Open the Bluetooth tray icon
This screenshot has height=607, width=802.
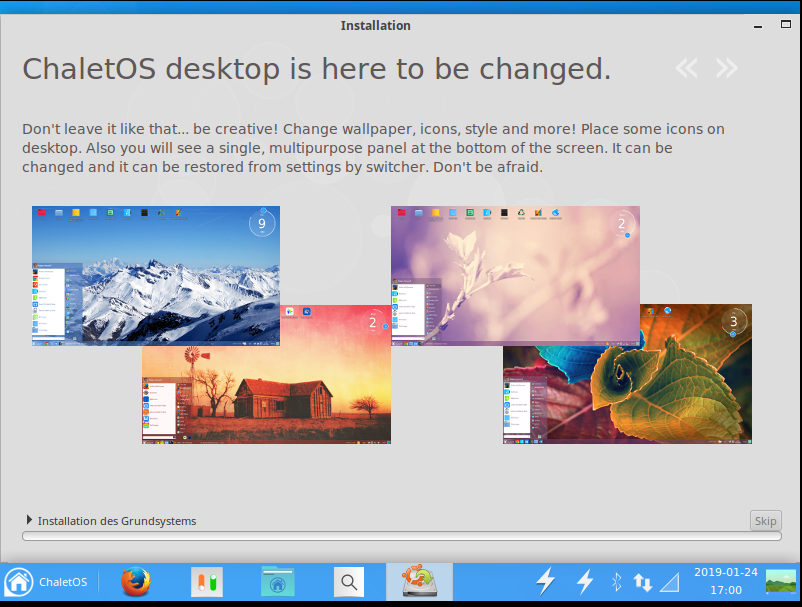coord(617,581)
